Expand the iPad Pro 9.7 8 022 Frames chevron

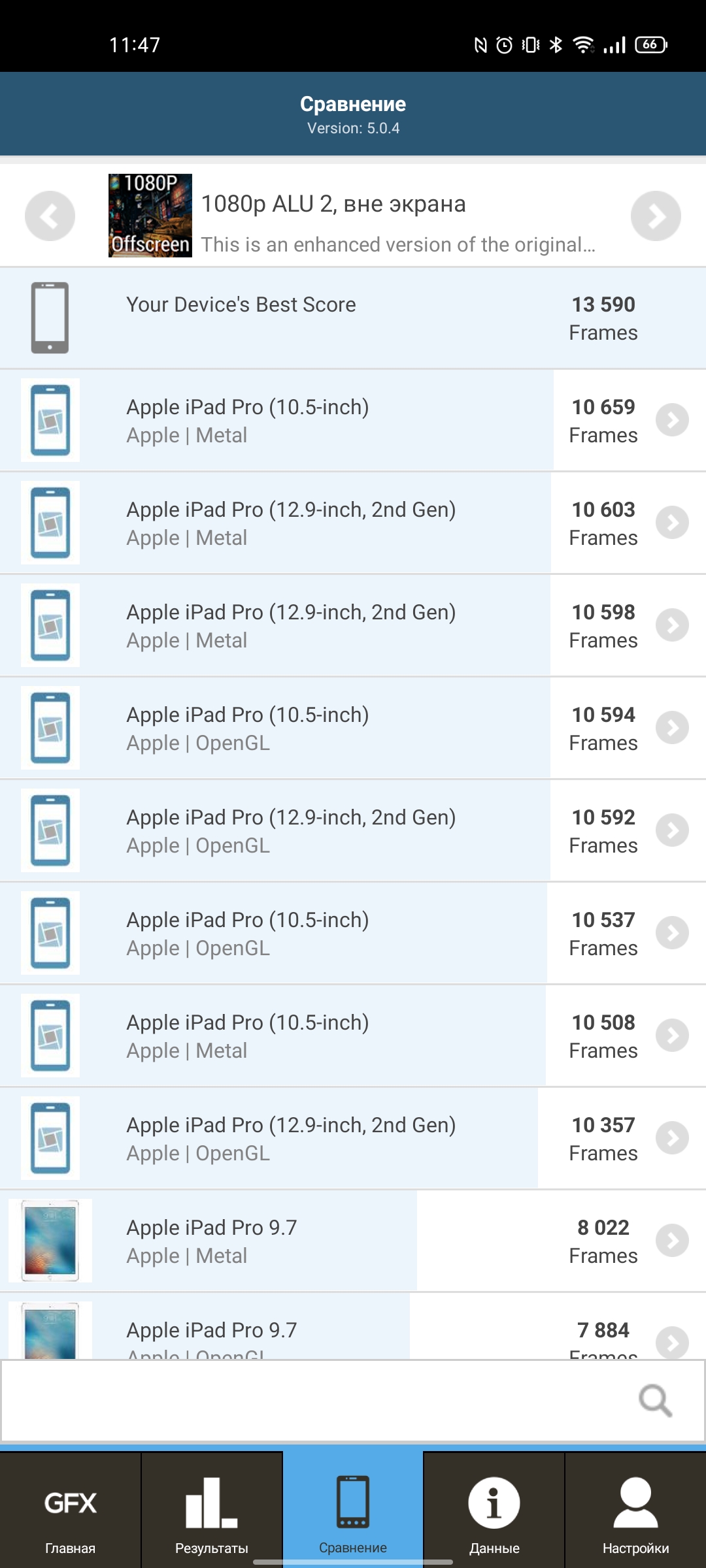click(x=672, y=1241)
